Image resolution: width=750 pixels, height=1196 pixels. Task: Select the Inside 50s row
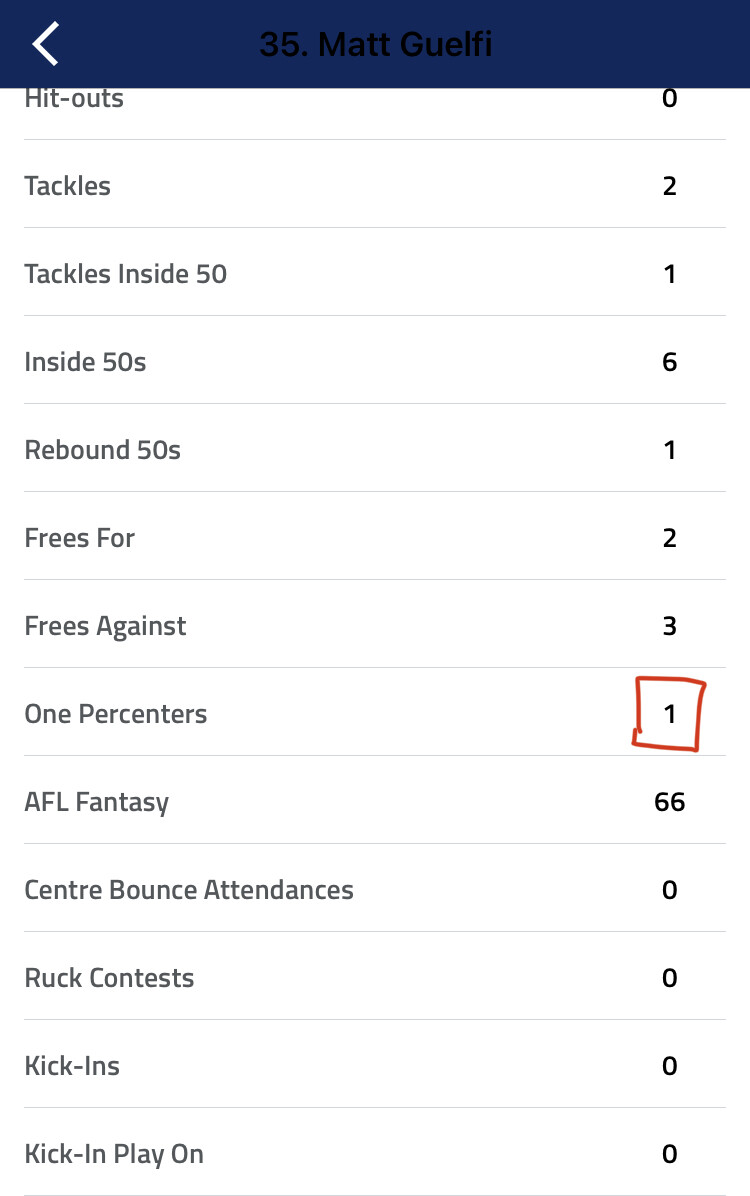(375, 360)
